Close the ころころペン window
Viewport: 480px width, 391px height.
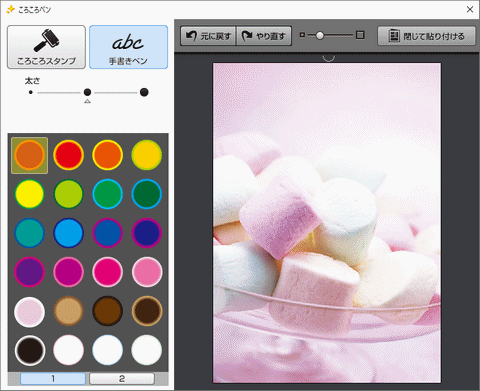470,9
